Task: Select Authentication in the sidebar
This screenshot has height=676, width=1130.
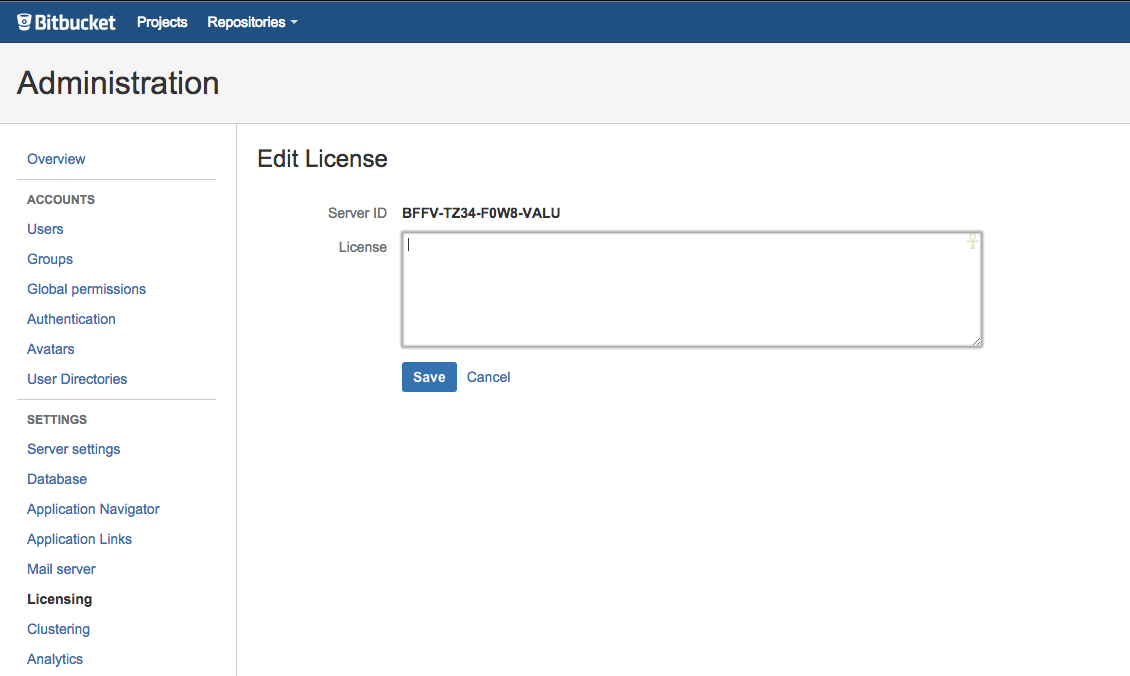Action: pos(71,319)
